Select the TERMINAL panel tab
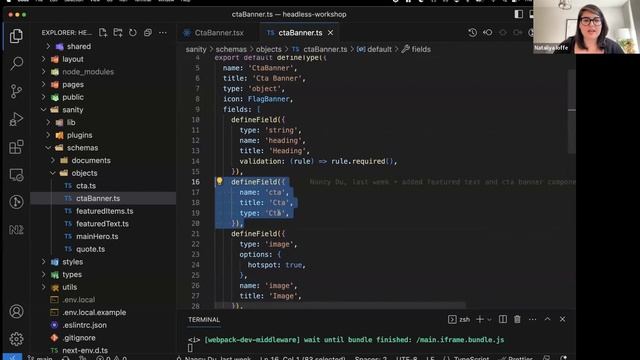Image resolution: width=640 pixels, height=360 pixels. (204, 320)
